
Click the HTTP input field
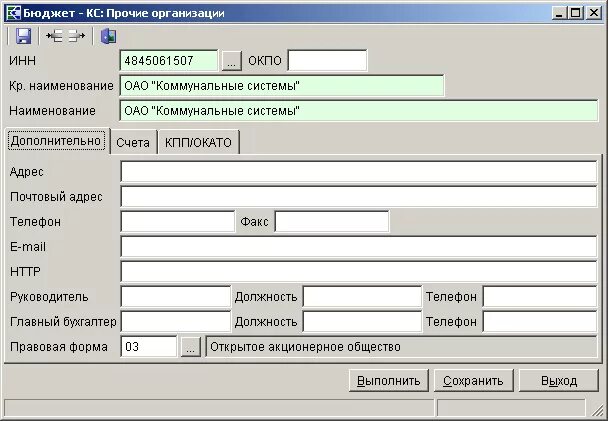tap(359, 272)
